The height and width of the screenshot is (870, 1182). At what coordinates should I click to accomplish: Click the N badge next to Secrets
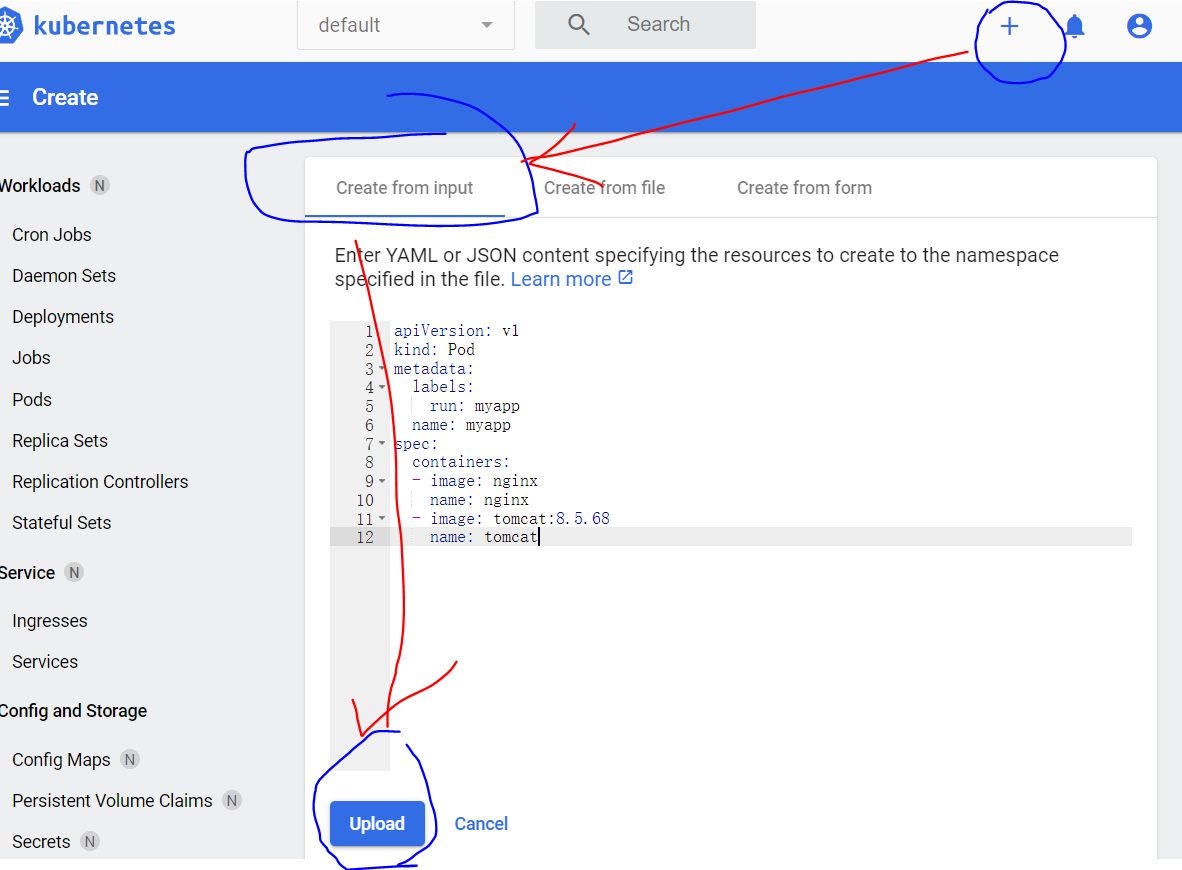click(x=90, y=841)
